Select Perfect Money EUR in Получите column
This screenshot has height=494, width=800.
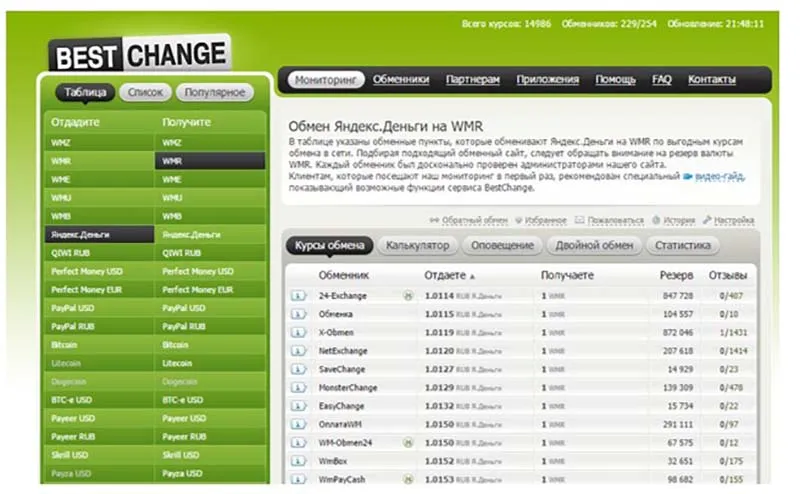click(210, 290)
